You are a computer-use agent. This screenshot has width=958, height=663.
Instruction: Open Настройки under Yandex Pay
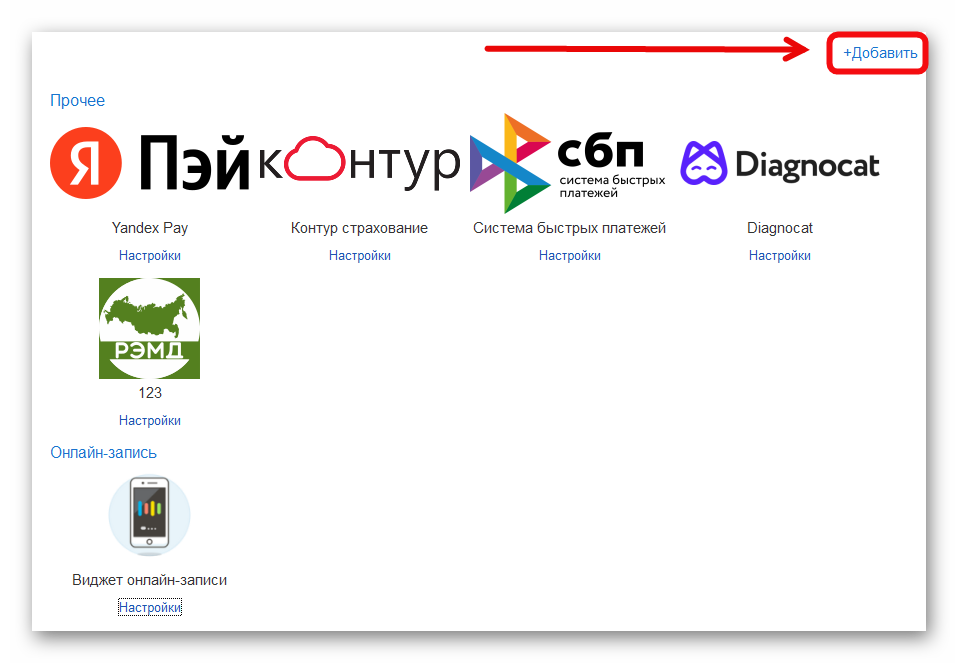tap(150, 255)
